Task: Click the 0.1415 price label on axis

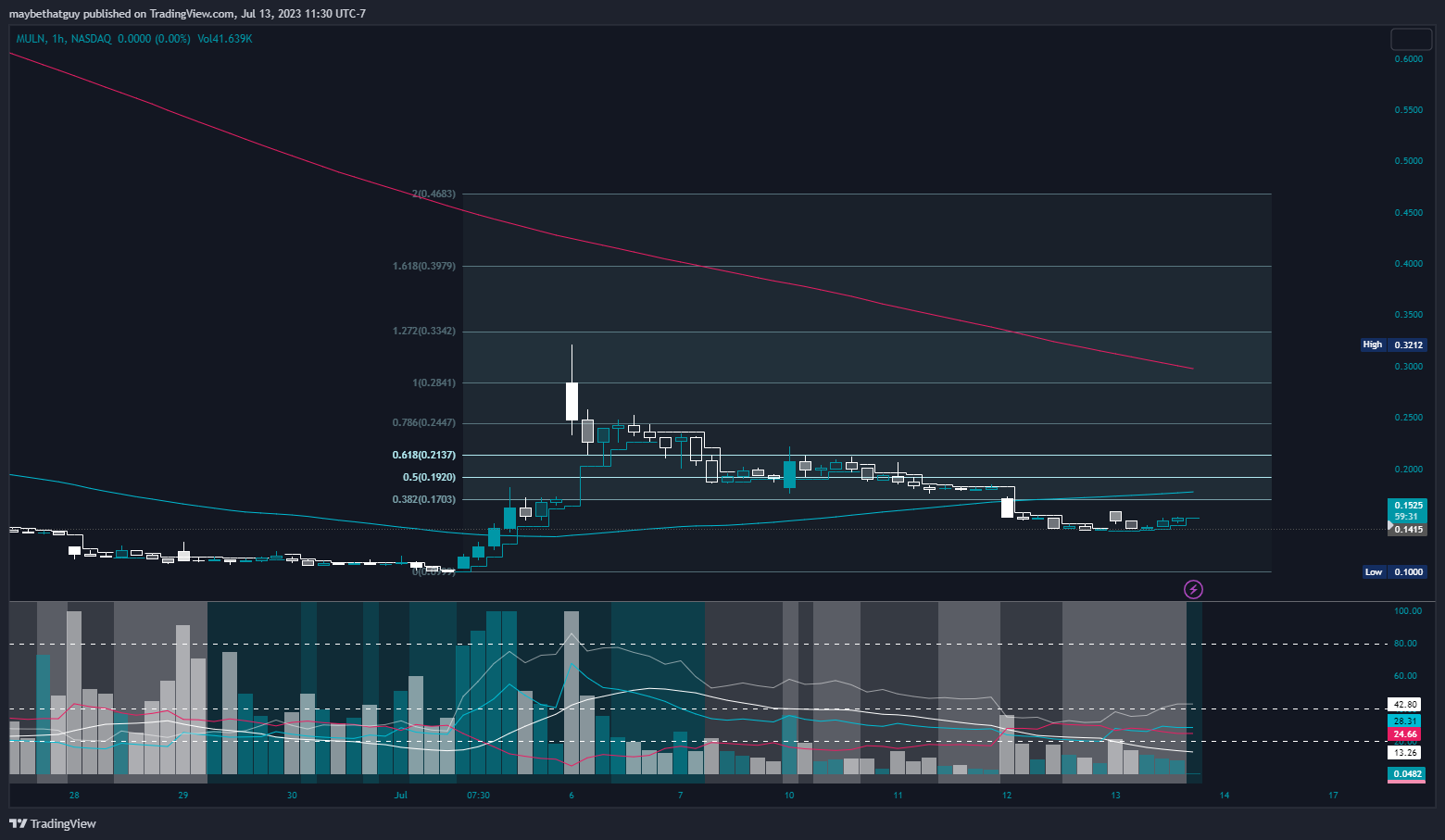Action: 1408,530
